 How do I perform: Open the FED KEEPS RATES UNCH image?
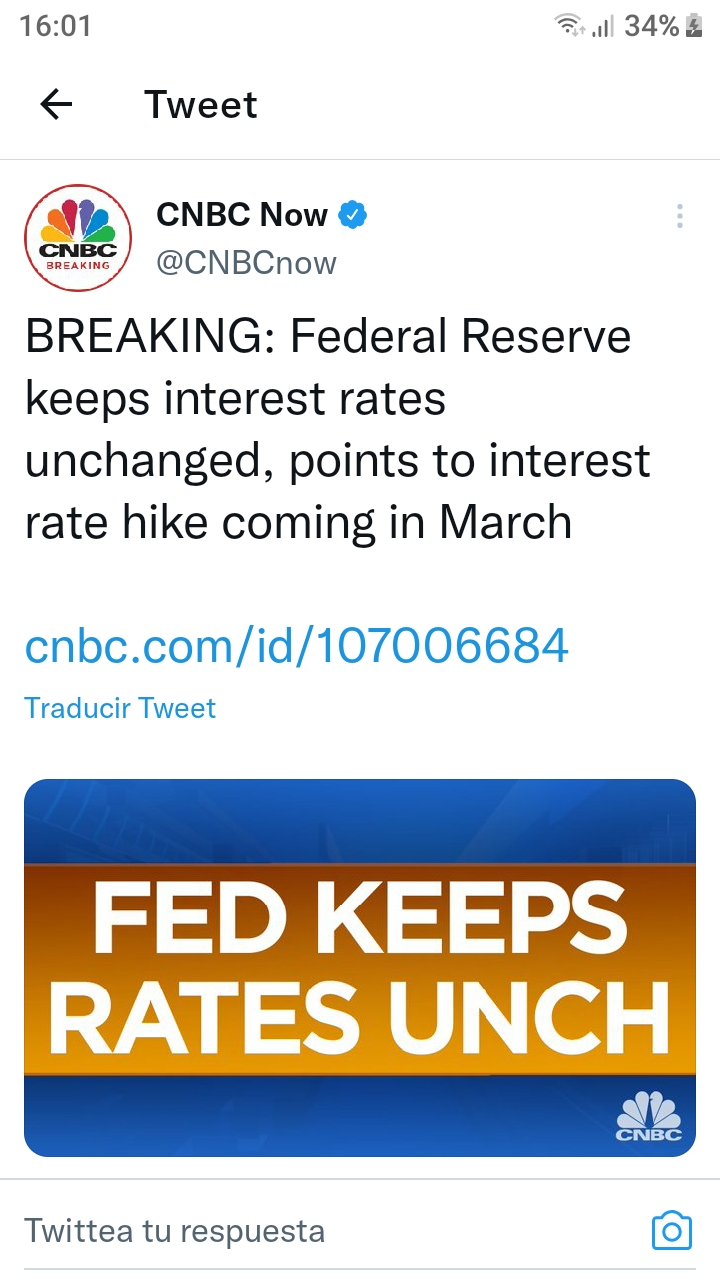pyautogui.click(x=360, y=968)
